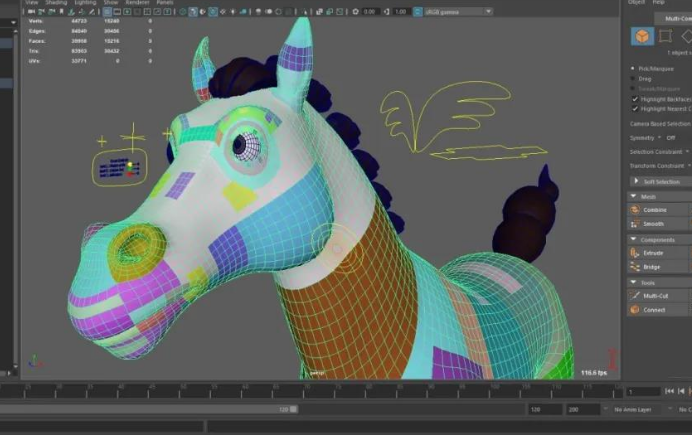Screen dimensions: 692x435
Task: Open the Symmetry dropdown showing Off
Action: tap(670, 138)
